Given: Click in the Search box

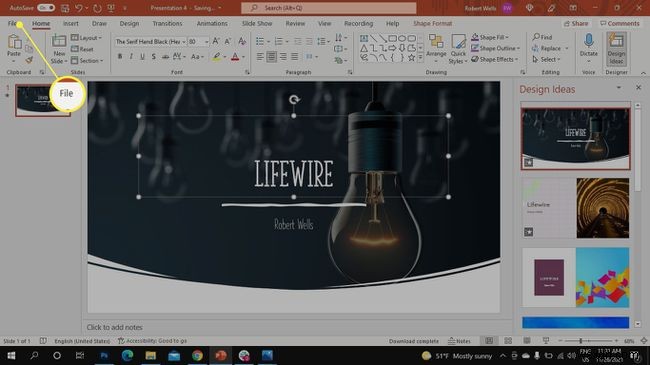Looking at the screenshot, I should 329,8.
